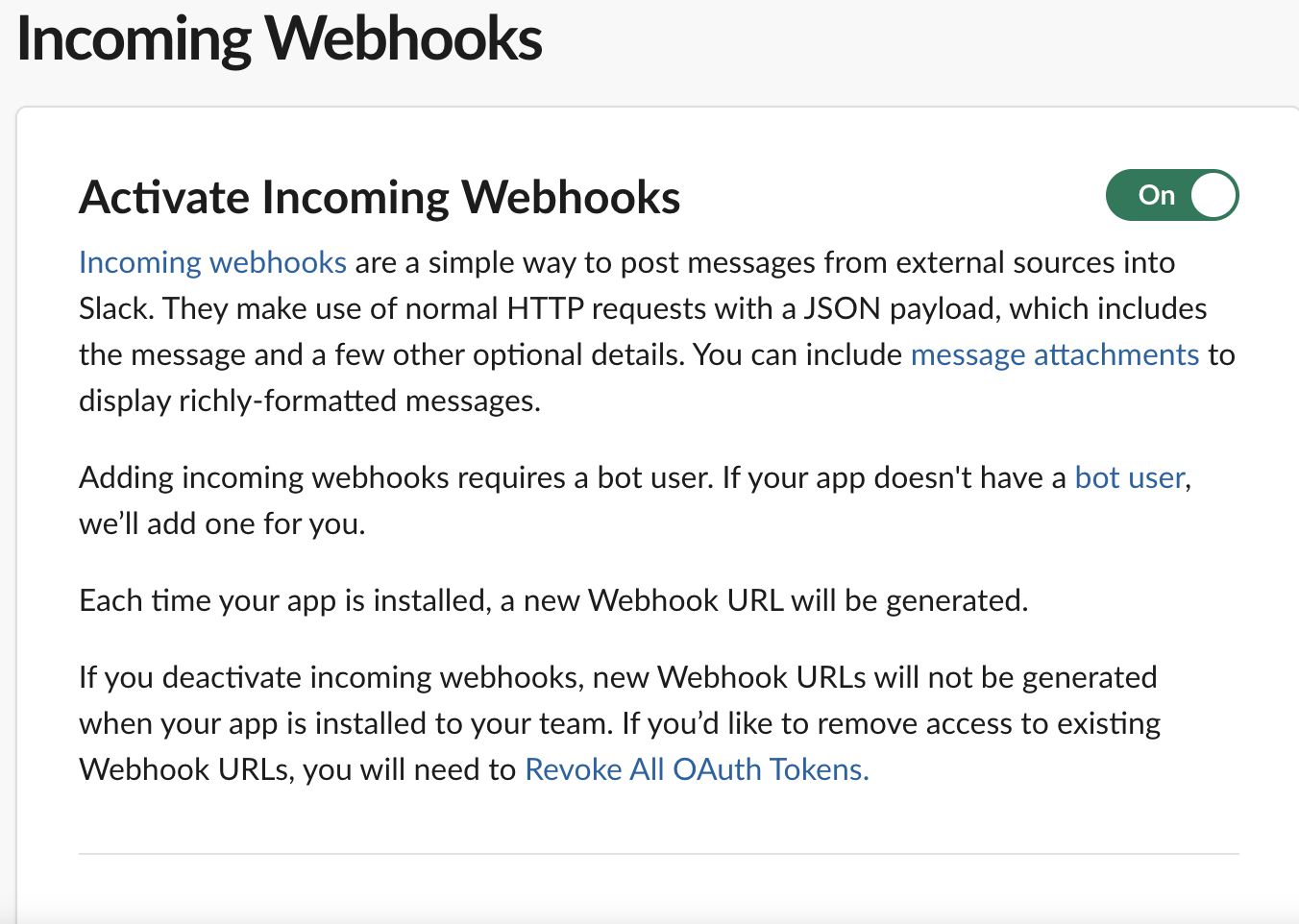Screen dimensions: 1299x924
Task: Click the 'On' label inside the switch
Action: click(1156, 195)
